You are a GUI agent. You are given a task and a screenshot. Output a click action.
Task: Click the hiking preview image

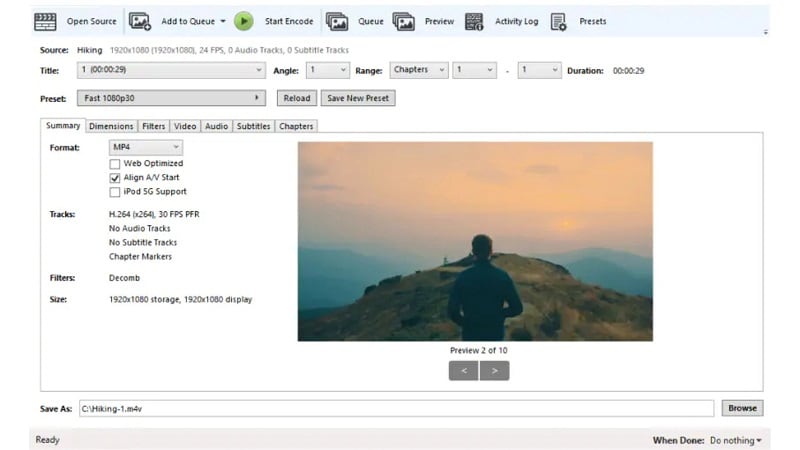click(475, 241)
